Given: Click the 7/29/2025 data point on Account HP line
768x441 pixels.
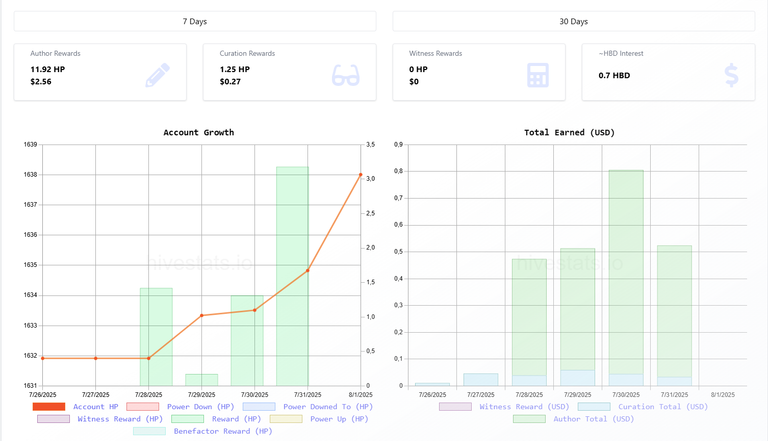Looking at the screenshot, I should [202, 316].
